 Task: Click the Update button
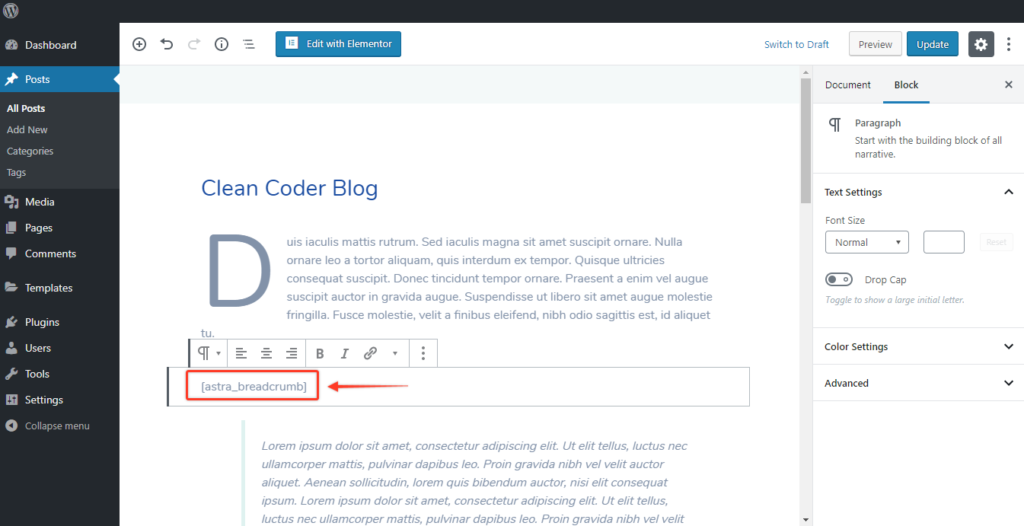[x=932, y=44]
